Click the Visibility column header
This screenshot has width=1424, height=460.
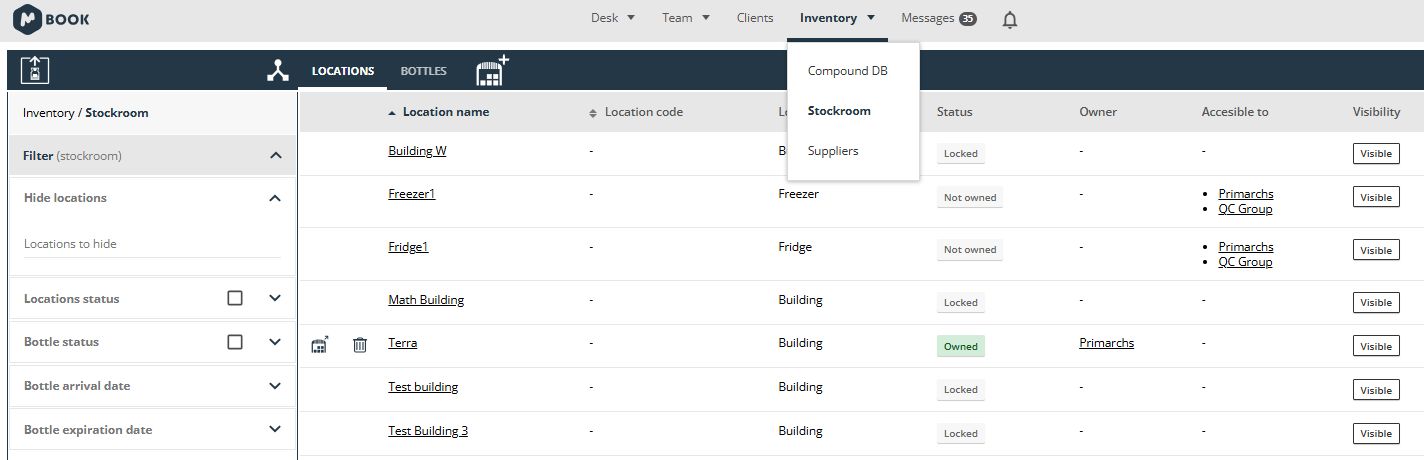click(x=1376, y=112)
